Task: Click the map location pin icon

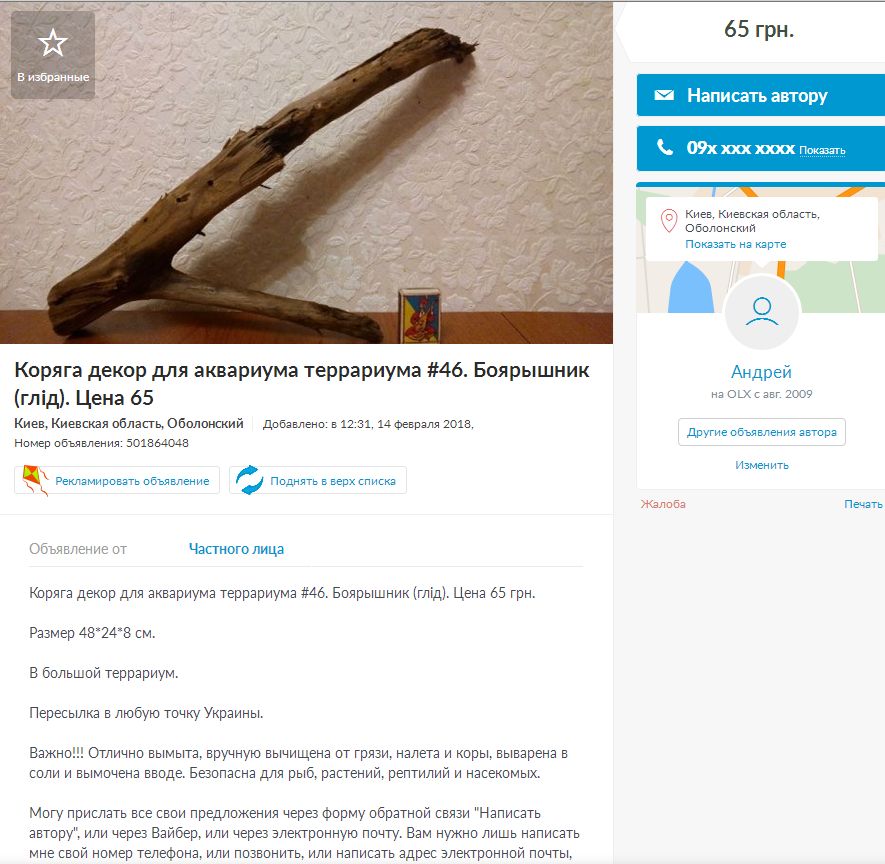Action: 669,221
